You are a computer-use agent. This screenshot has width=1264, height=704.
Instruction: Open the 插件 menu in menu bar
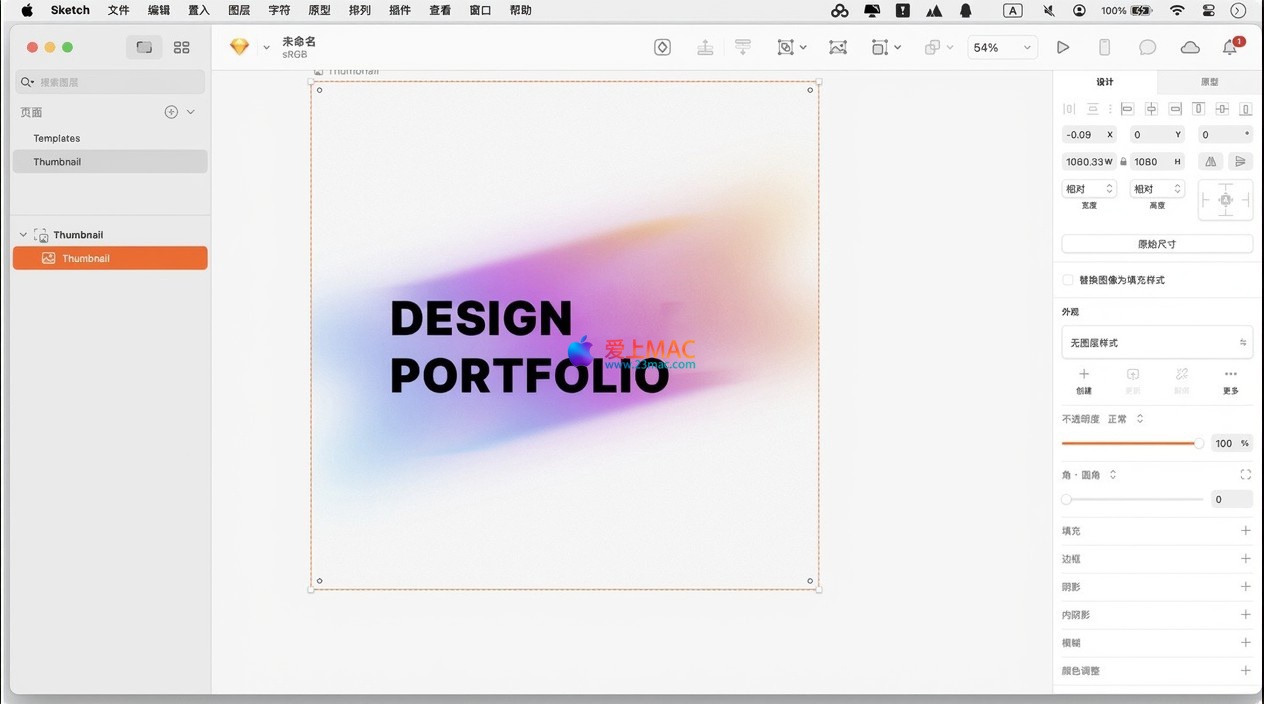tap(399, 10)
